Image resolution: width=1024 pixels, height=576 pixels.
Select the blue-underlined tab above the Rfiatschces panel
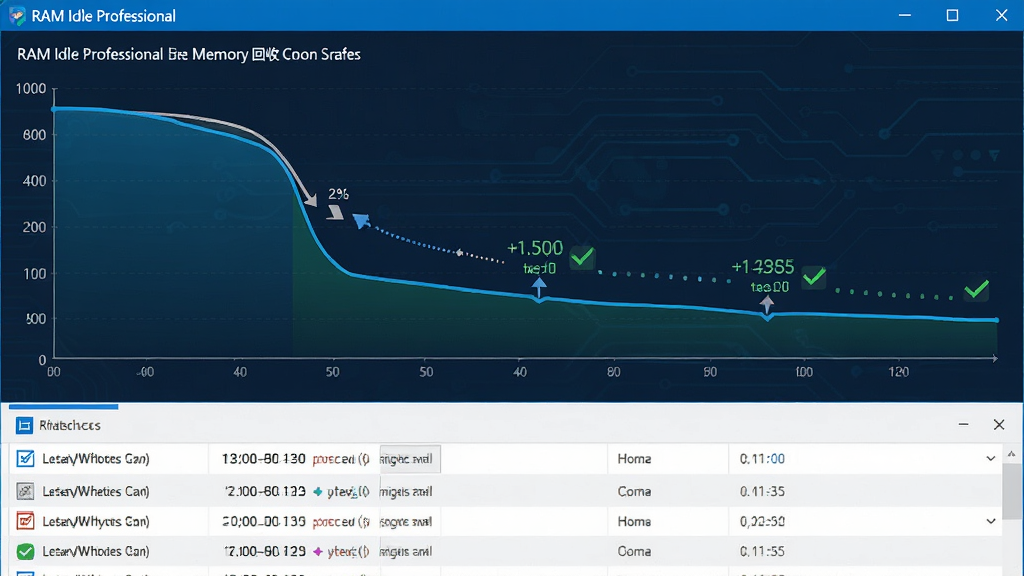tap(63, 407)
